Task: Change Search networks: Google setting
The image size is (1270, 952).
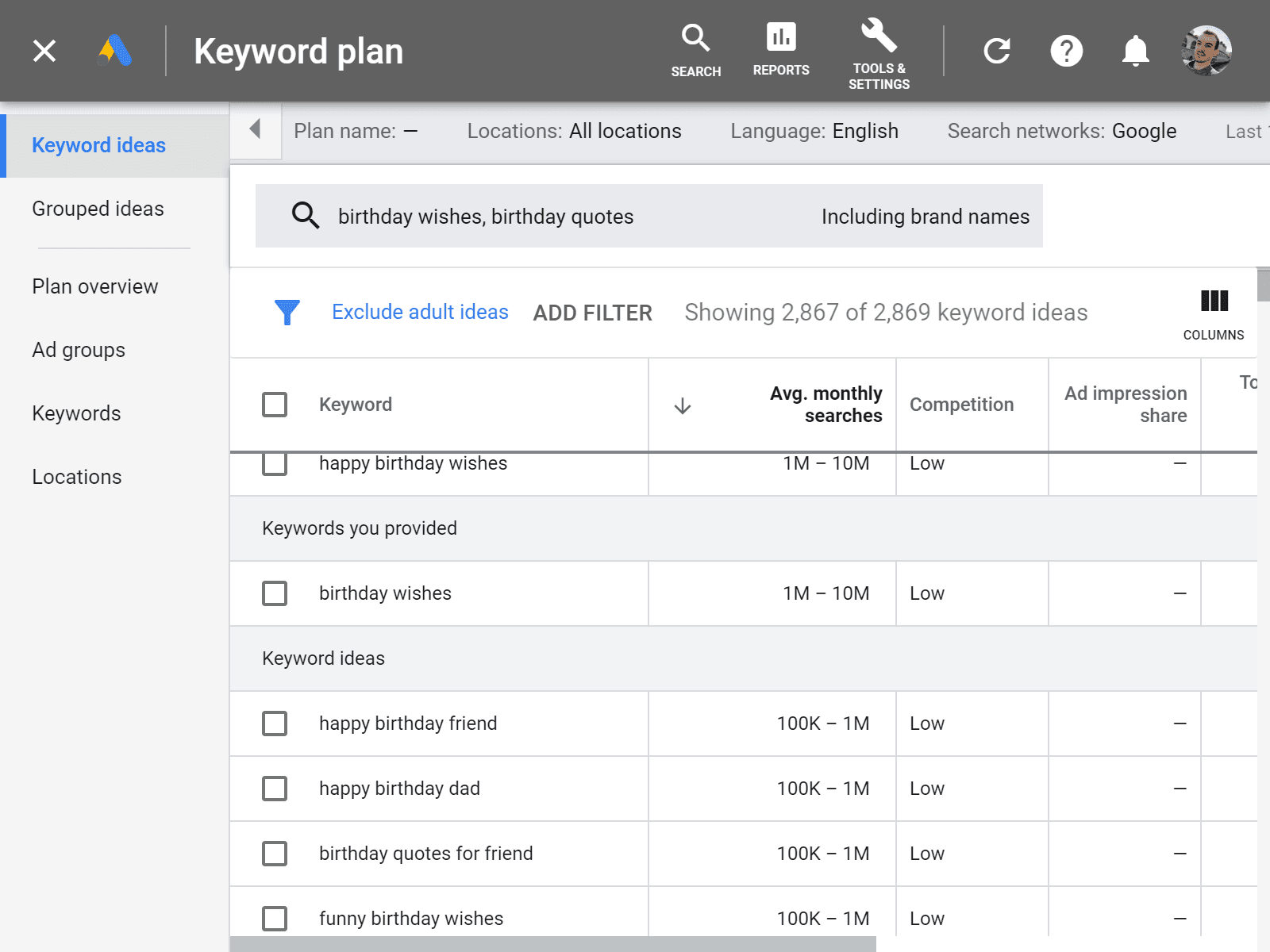Action: coord(1062,131)
